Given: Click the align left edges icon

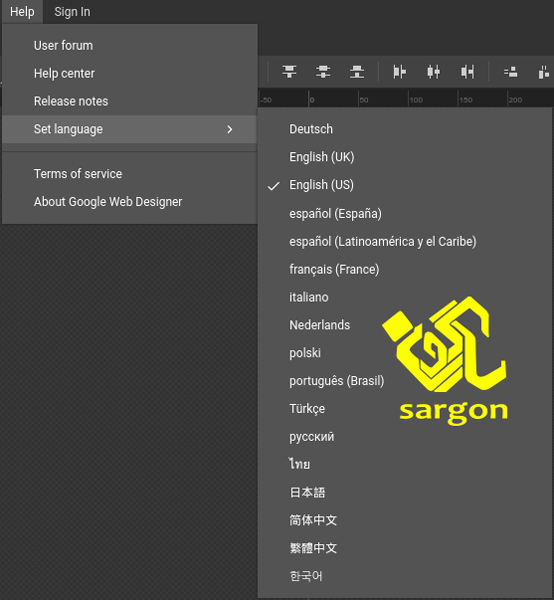Looking at the screenshot, I should 399,72.
